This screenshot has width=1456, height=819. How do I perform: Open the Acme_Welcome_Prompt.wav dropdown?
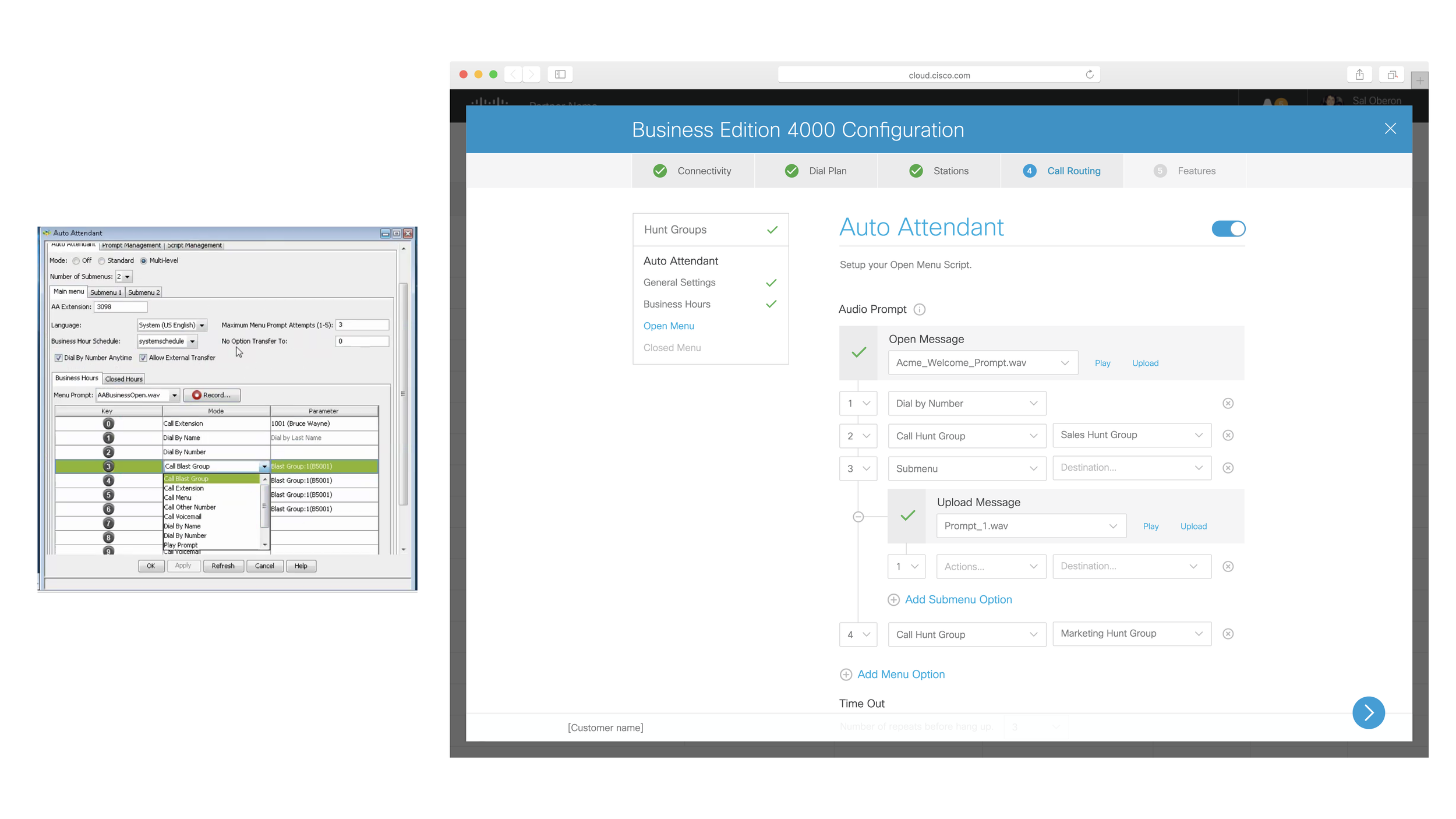[x=983, y=363]
